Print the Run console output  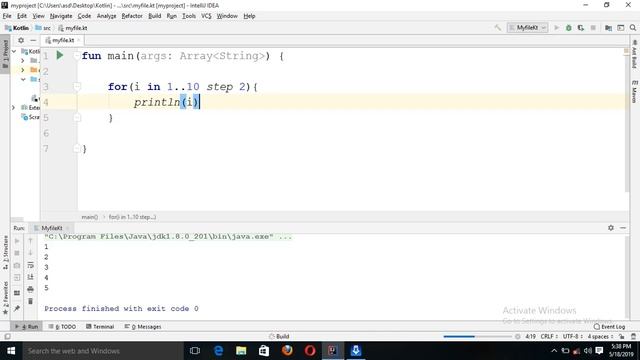tap(30, 289)
